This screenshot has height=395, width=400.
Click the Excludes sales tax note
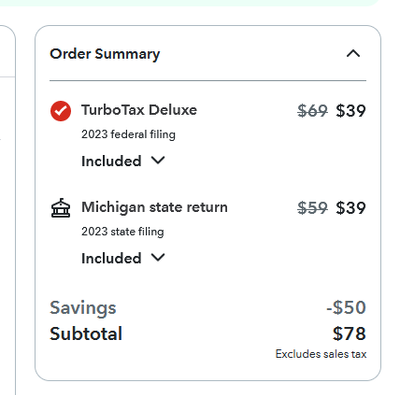(321, 354)
